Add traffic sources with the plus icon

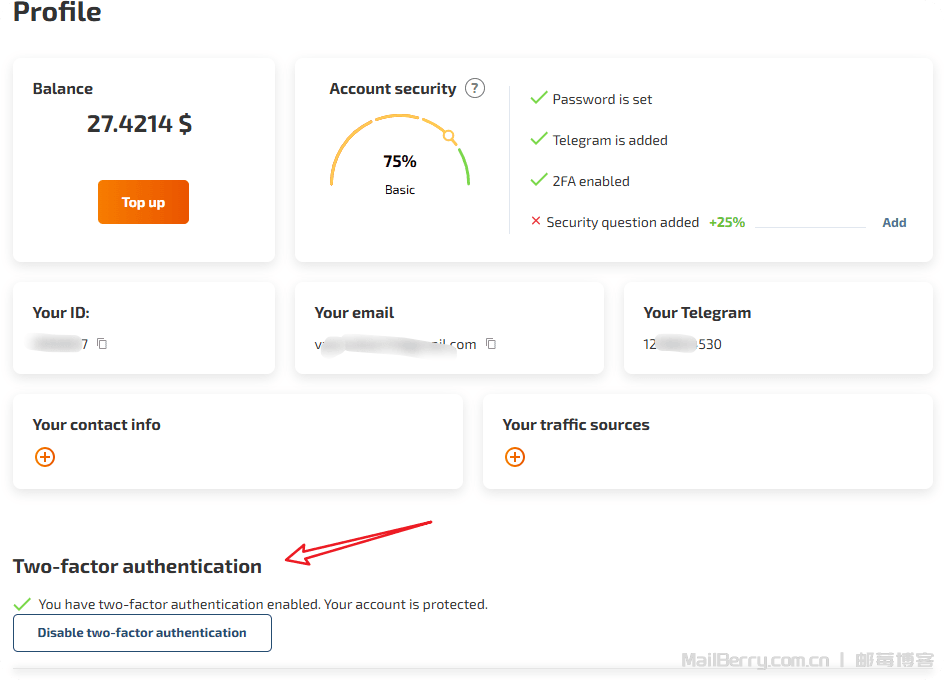tap(515, 457)
